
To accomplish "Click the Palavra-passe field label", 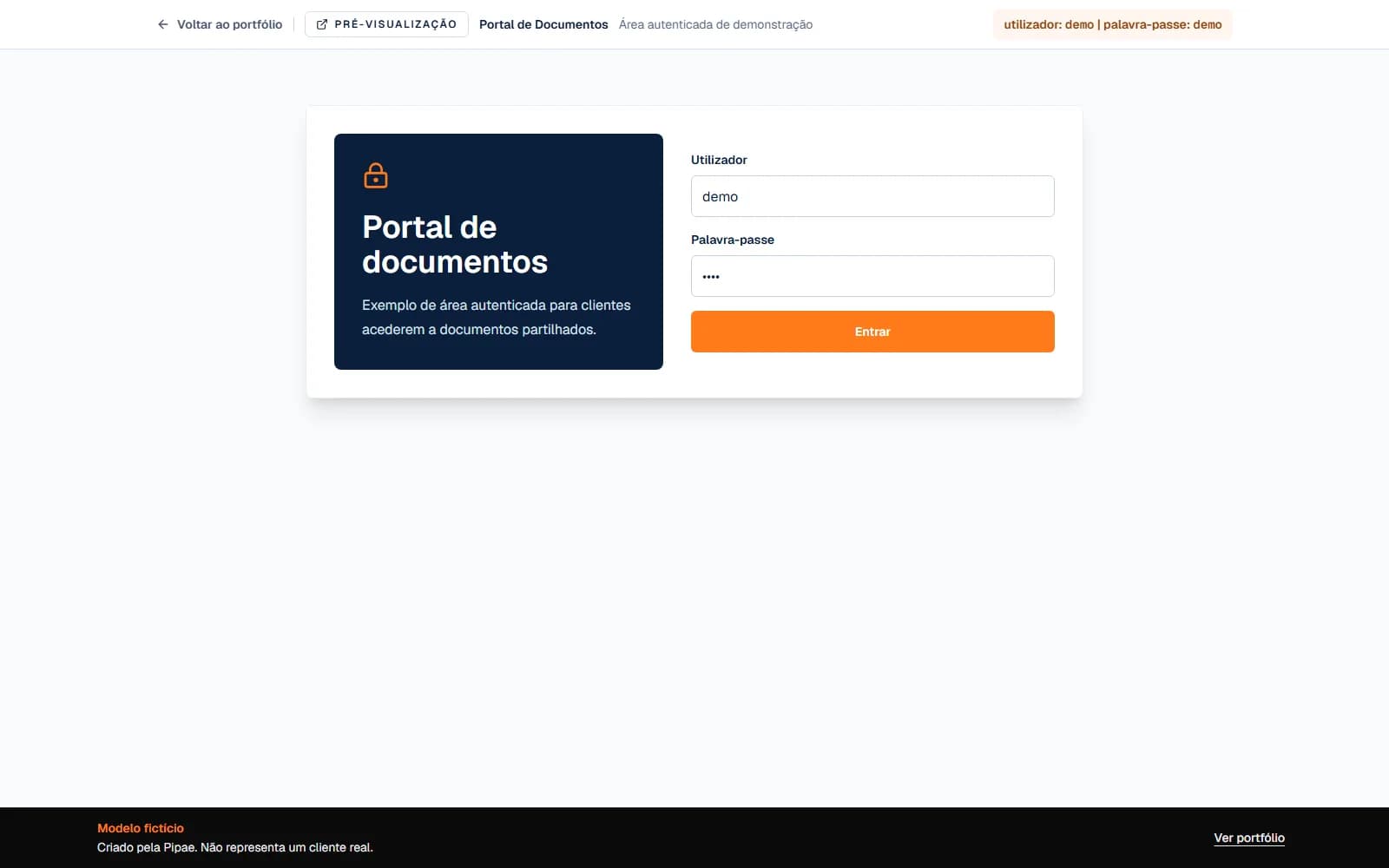I will point(733,240).
